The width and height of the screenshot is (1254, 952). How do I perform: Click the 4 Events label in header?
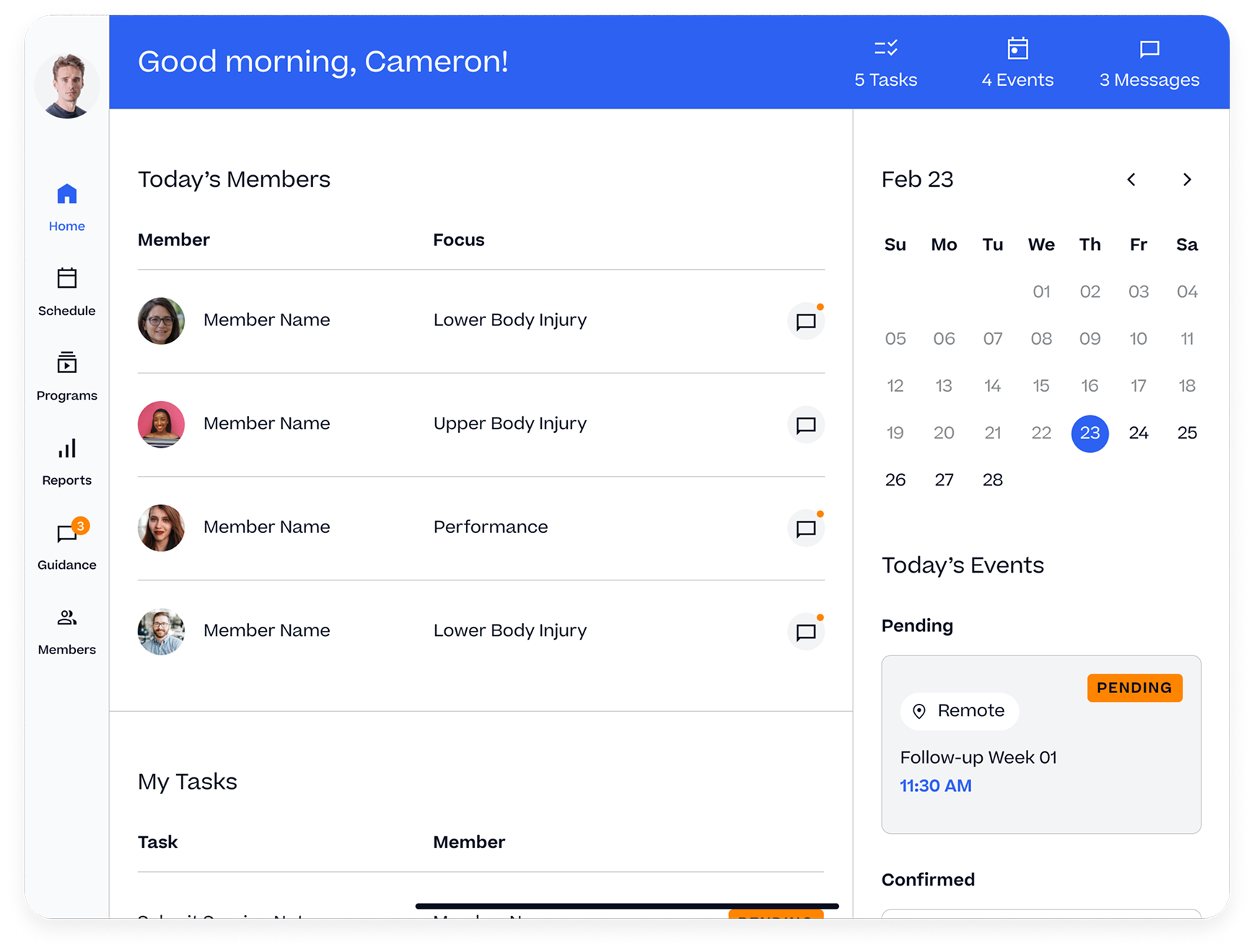pyautogui.click(x=1017, y=80)
